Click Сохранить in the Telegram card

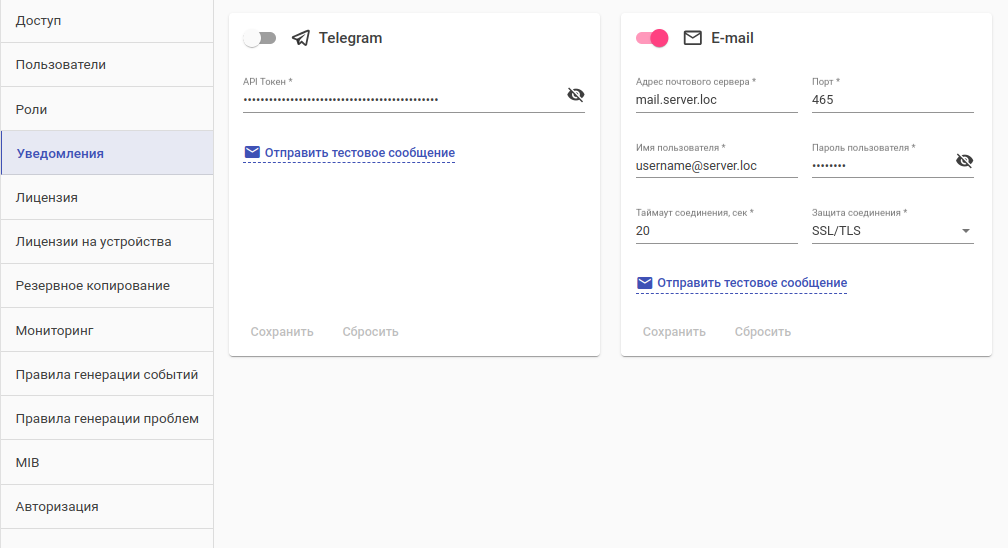tap(282, 332)
